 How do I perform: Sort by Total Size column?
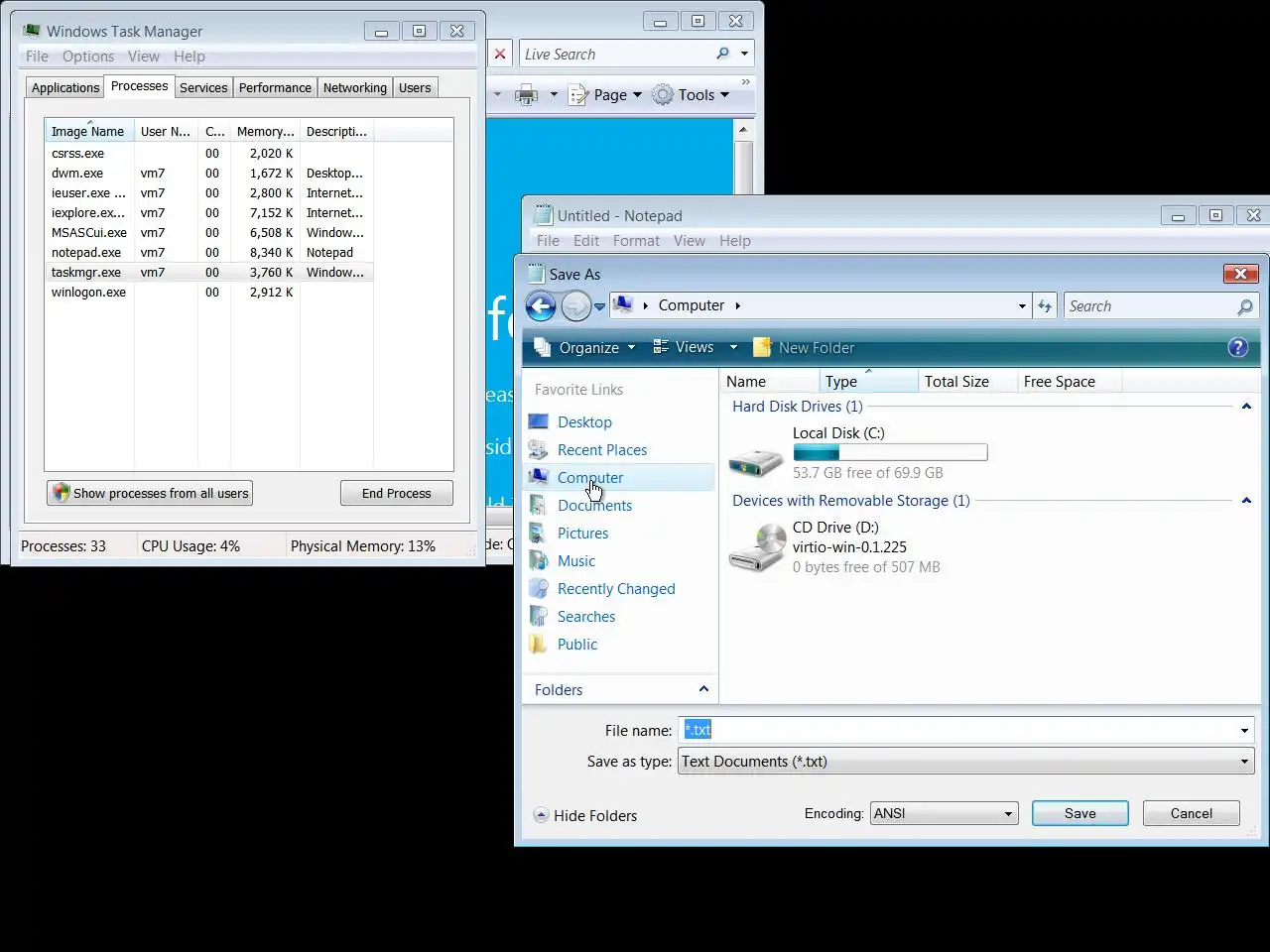(967, 382)
